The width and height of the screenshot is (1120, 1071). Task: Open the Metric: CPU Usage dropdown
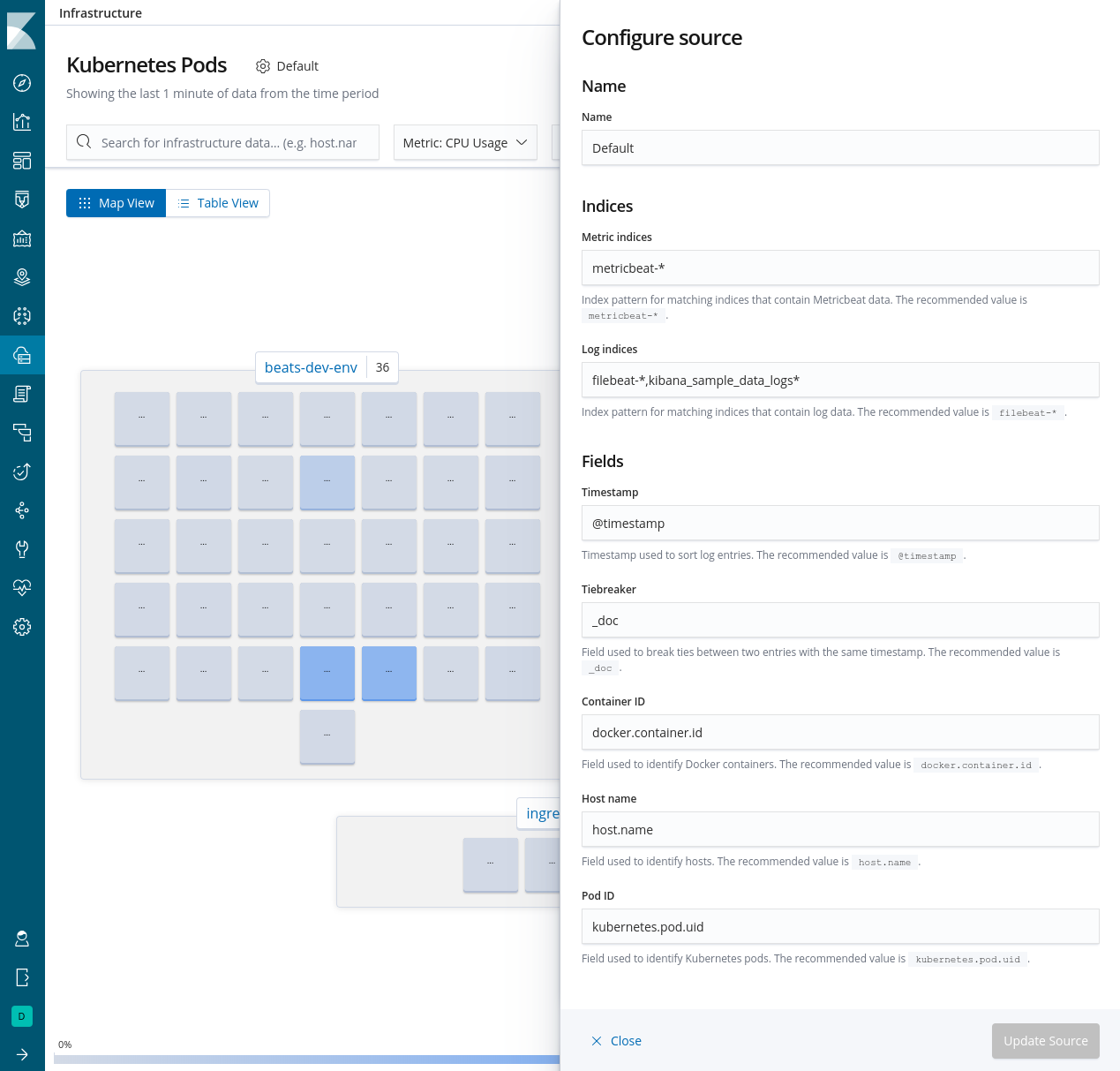[x=465, y=142]
